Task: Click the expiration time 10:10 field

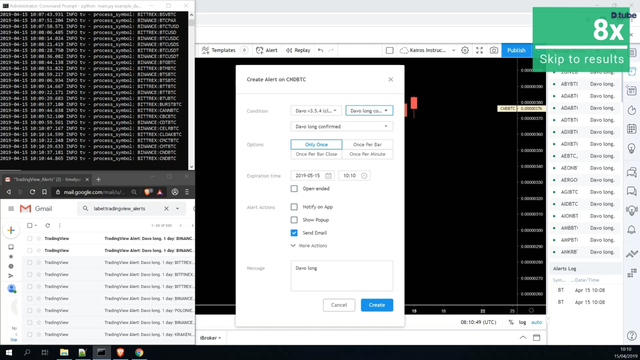Action: point(354,176)
